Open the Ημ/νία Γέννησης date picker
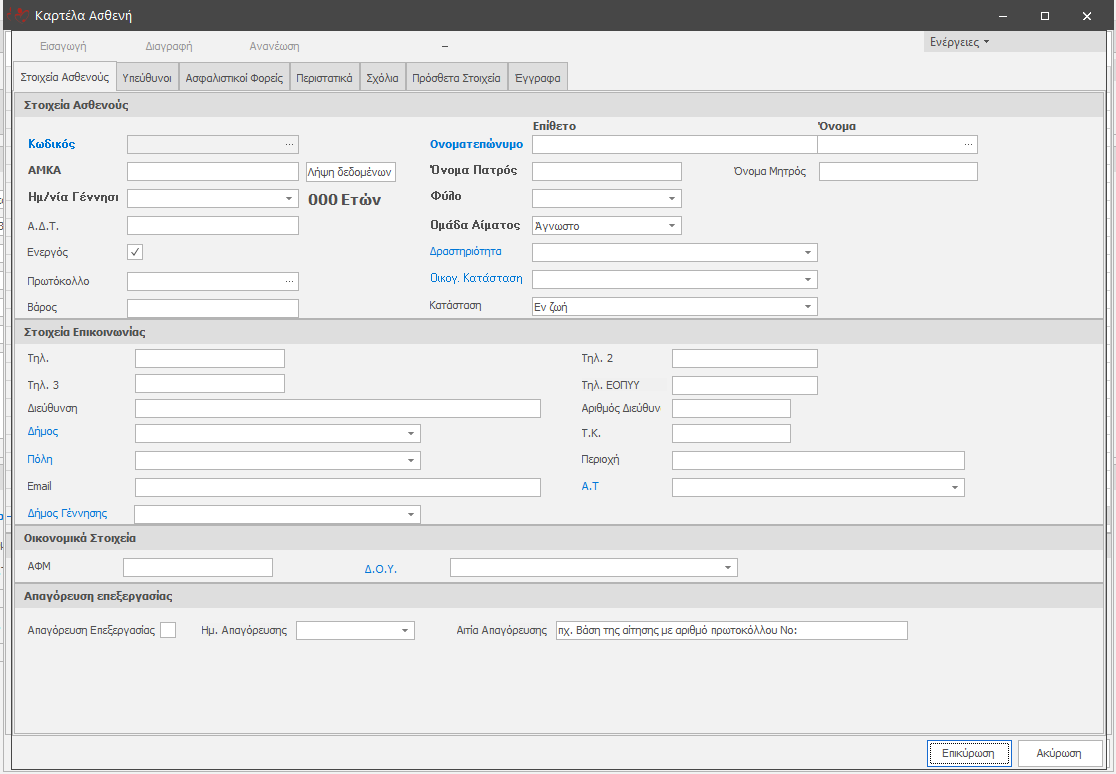The height and width of the screenshot is (774, 1116). (x=289, y=198)
